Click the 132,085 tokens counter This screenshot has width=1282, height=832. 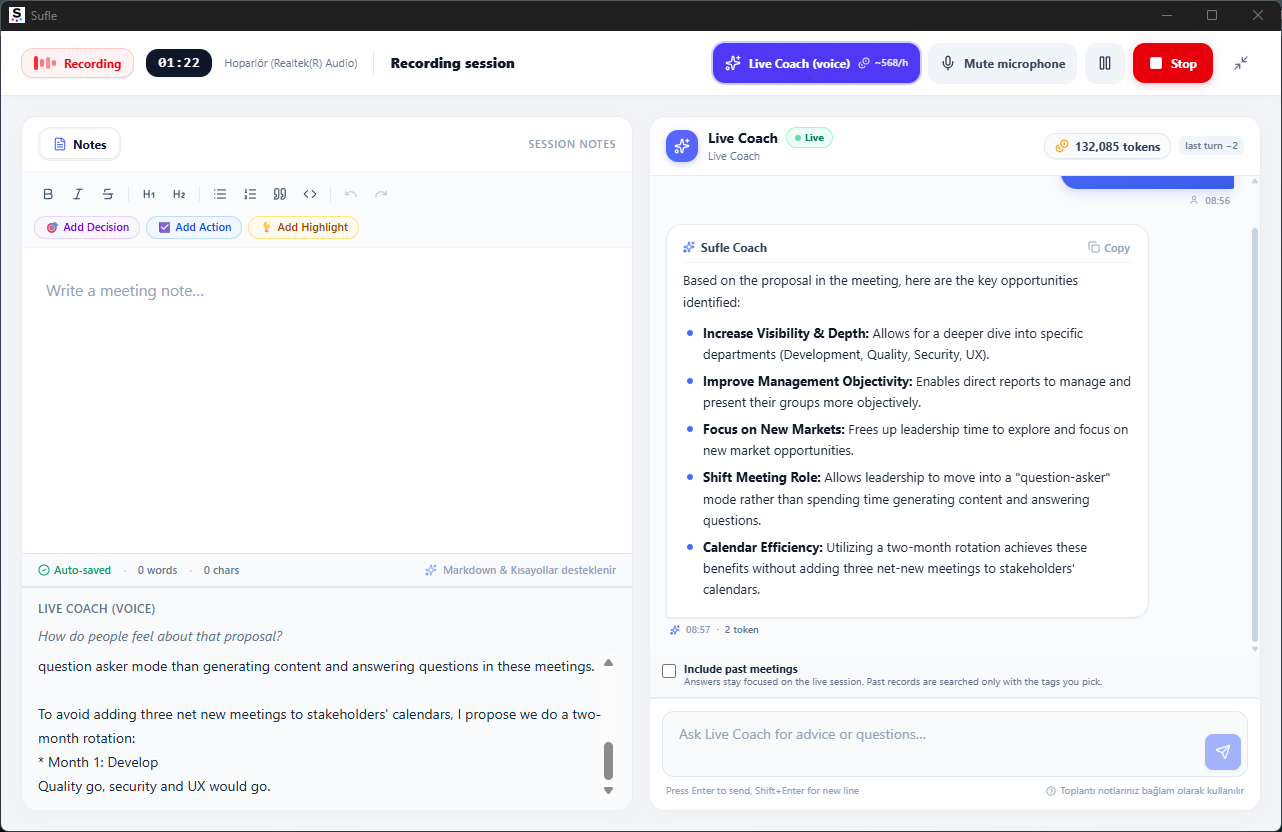pos(1107,146)
